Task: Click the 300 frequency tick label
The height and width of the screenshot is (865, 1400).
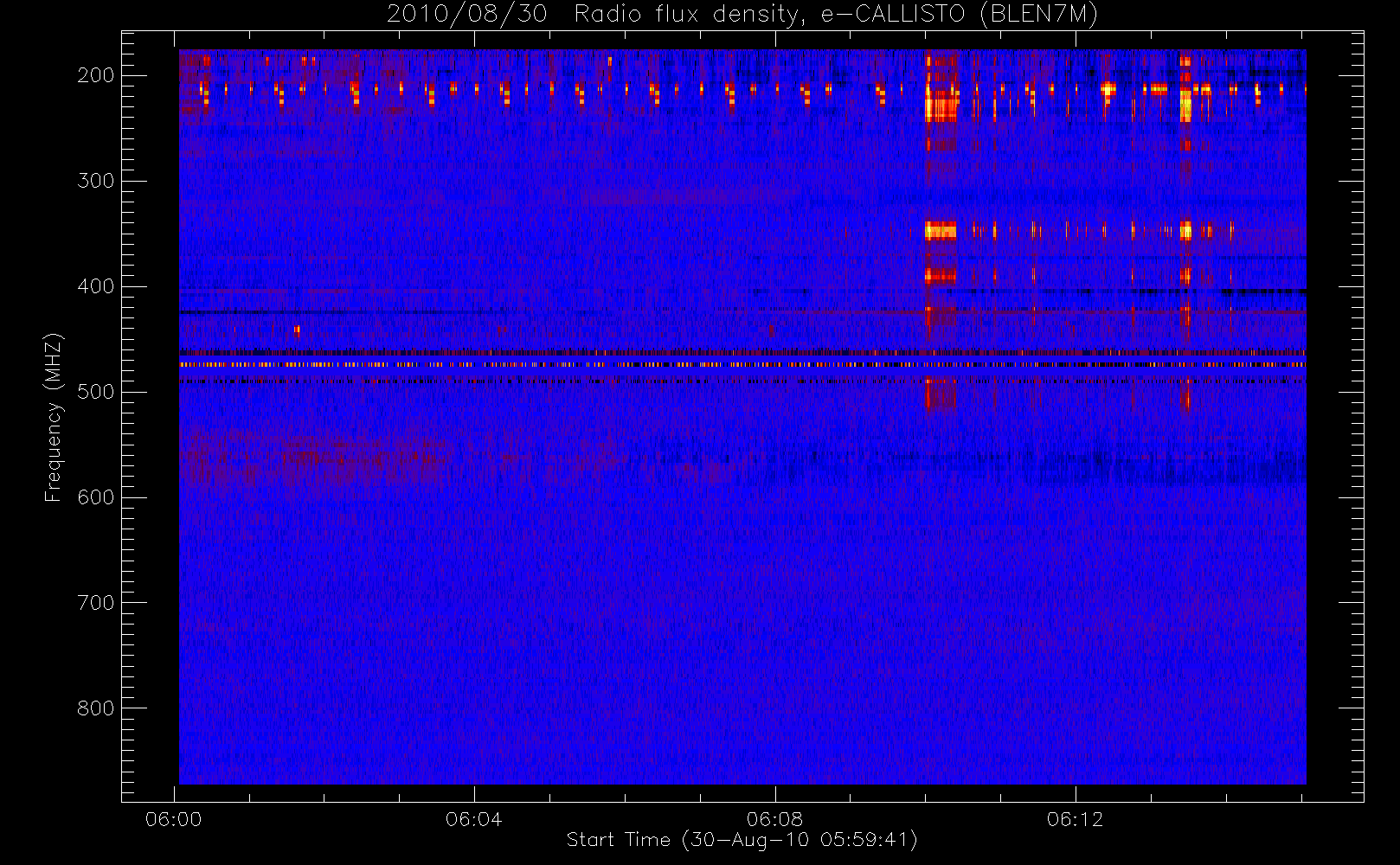Action: click(x=96, y=181)
